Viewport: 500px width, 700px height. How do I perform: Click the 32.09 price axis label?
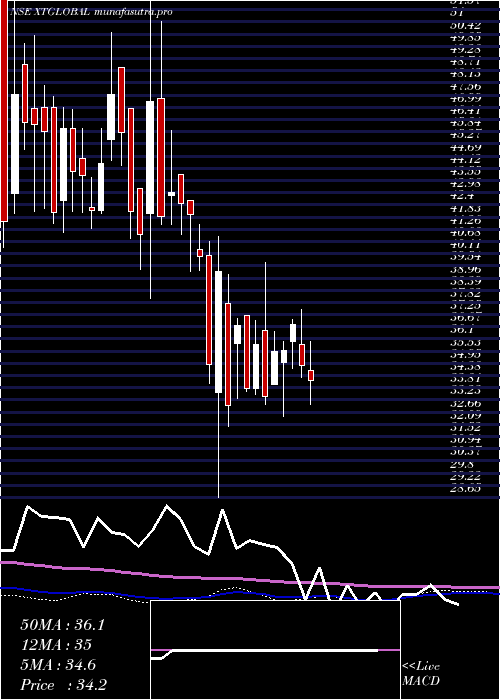pyautogui.click(x=465, y=415)
